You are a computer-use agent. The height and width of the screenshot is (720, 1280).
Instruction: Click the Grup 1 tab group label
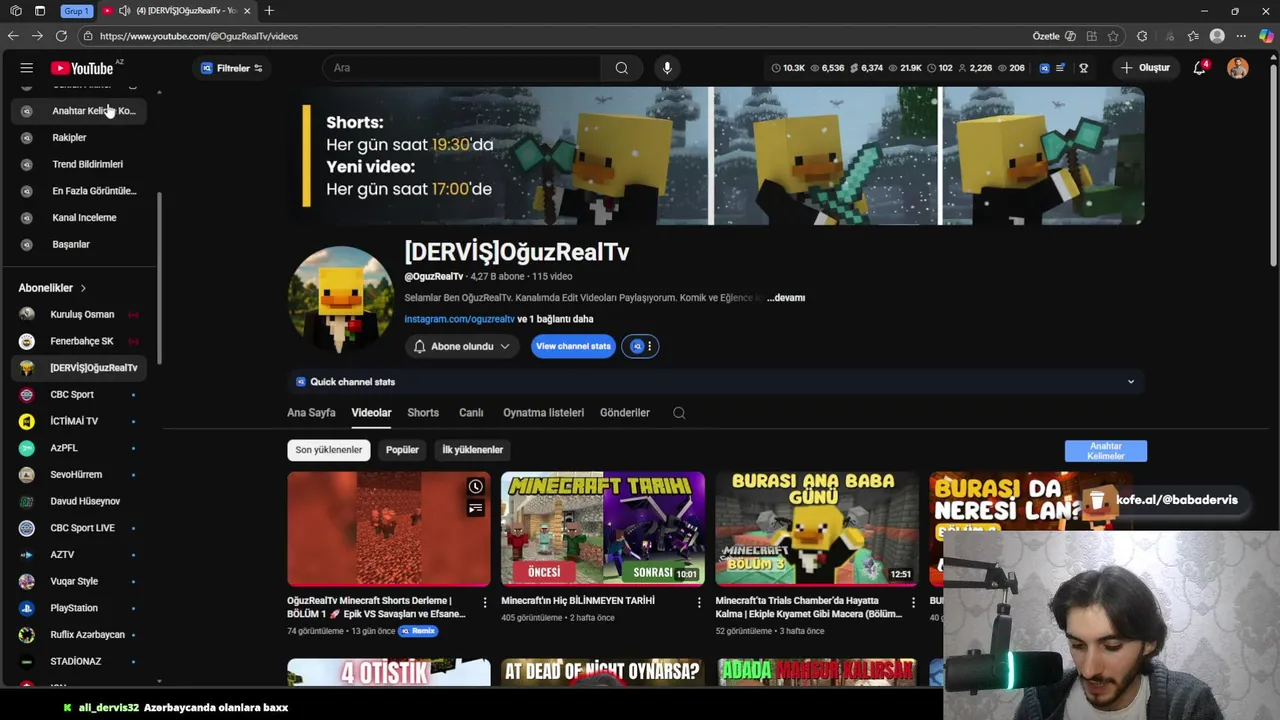pos(76,11)
